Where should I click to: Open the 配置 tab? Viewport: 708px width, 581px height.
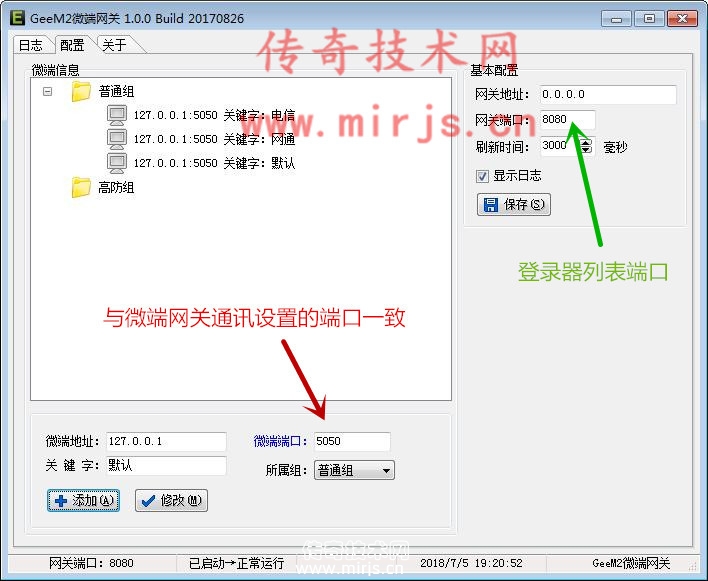point(72,45)
